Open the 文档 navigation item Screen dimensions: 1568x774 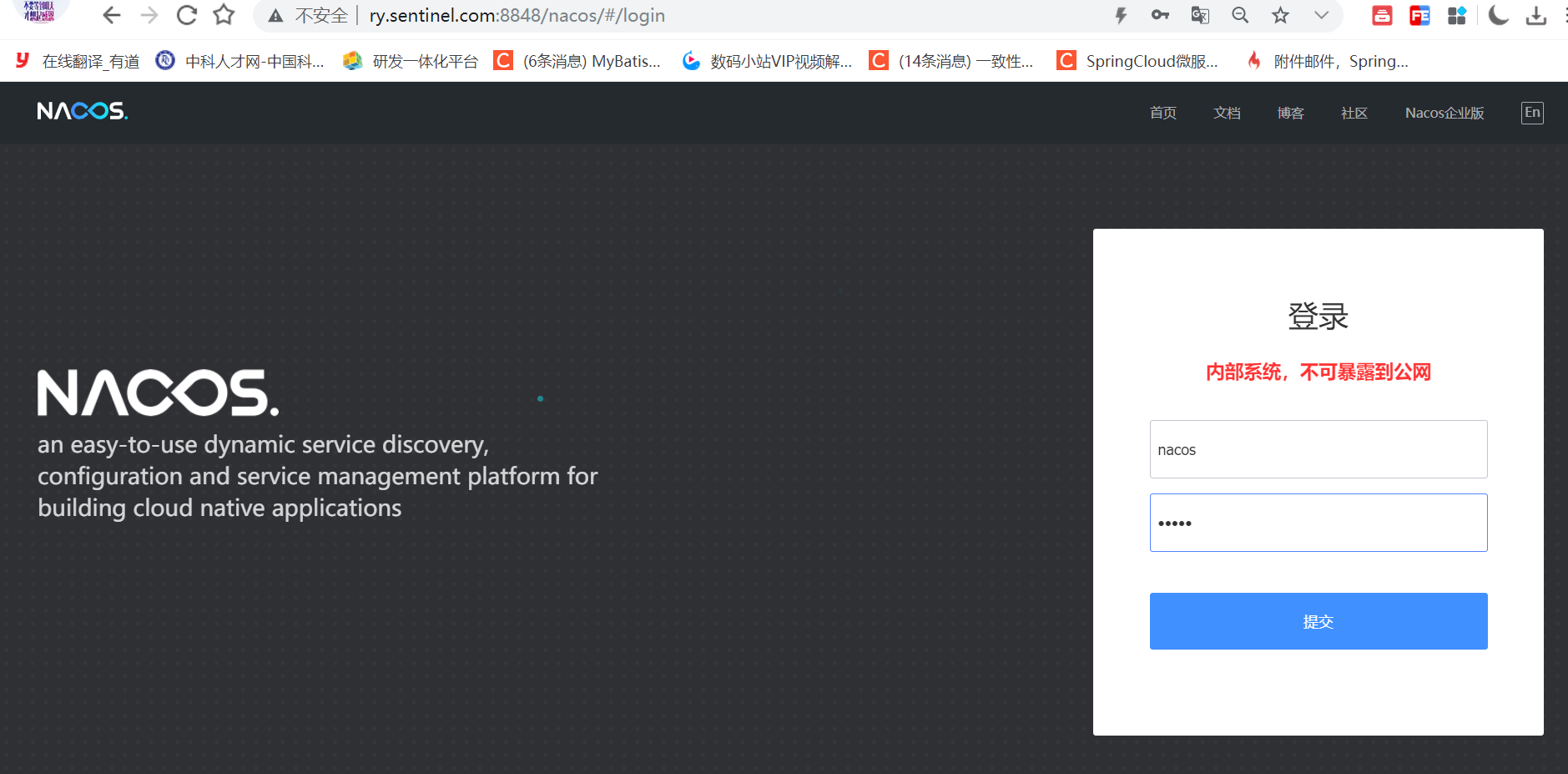click(x=1227, y=113)
